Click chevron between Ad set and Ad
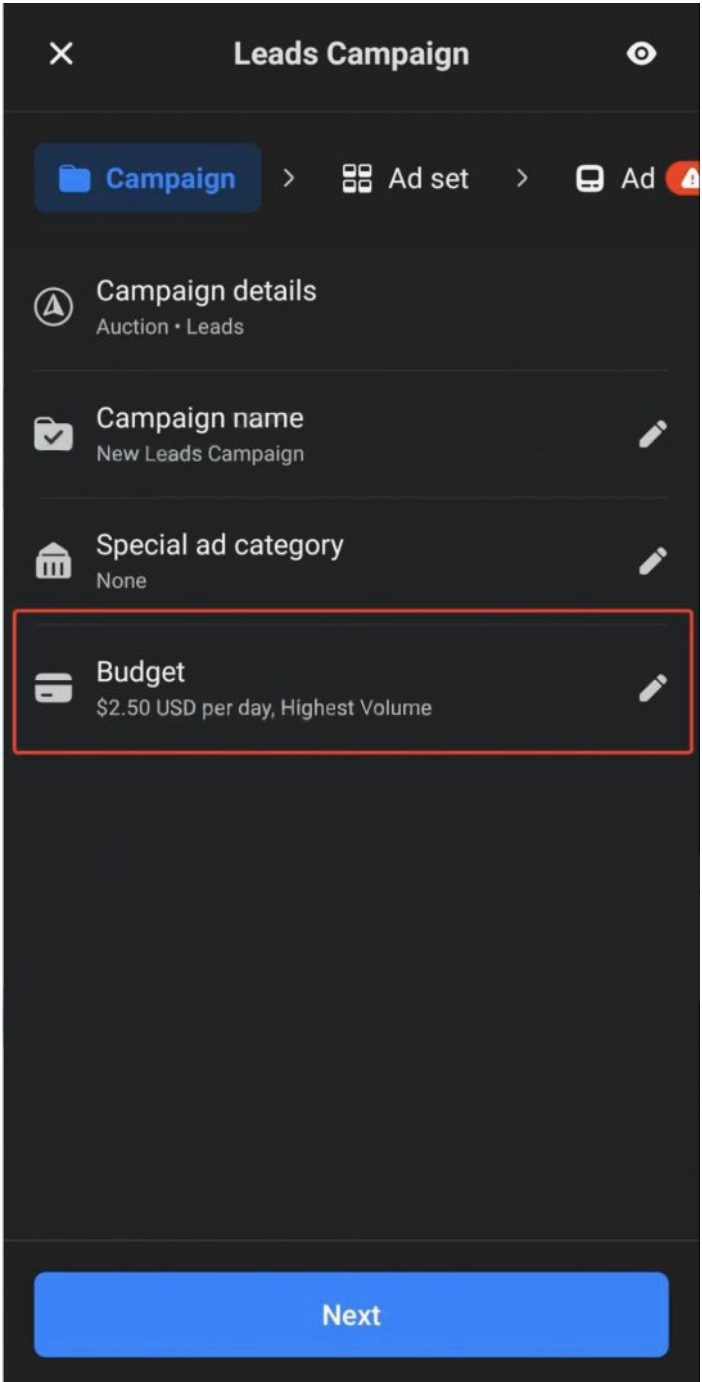 click(x=522, y=179)
